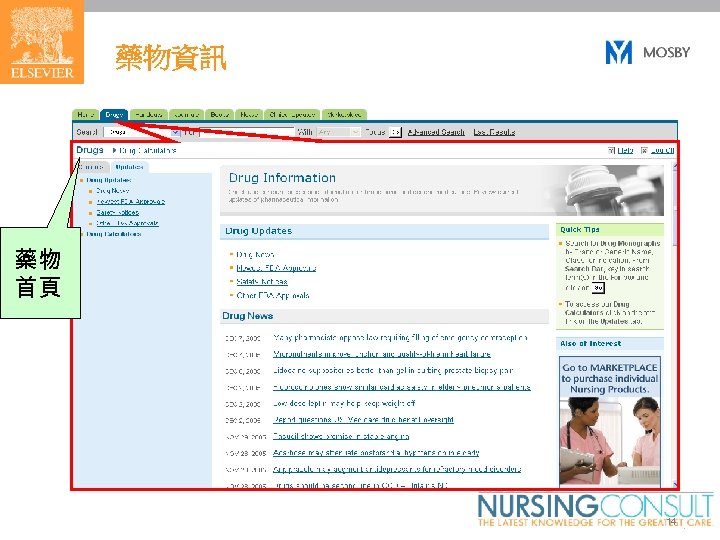The width and height of the screenshot is (720, 540).
Task: Switch to the gray sidebar tab beside Updates
Action: coord(93,167)
